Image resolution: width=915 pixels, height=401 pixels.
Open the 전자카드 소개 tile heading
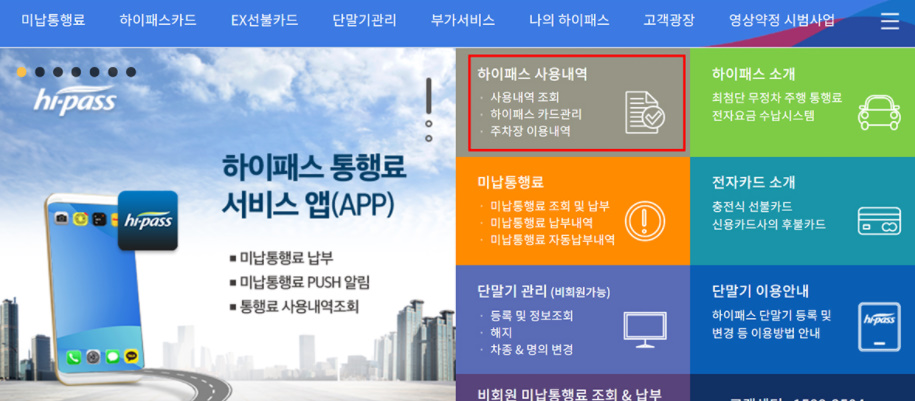pos(753,183)
